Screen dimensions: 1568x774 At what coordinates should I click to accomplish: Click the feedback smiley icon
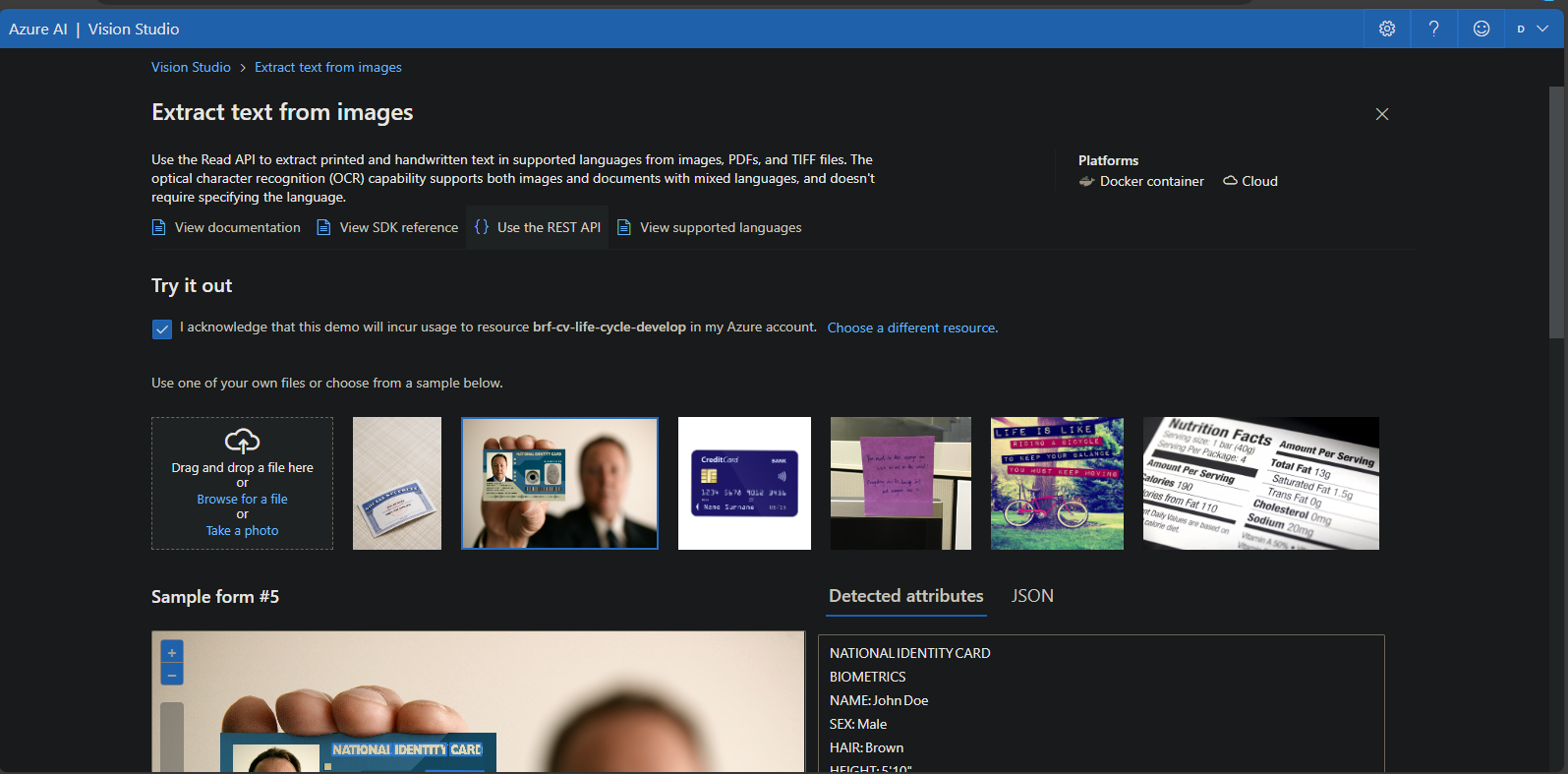click(x=1481, y=29)
